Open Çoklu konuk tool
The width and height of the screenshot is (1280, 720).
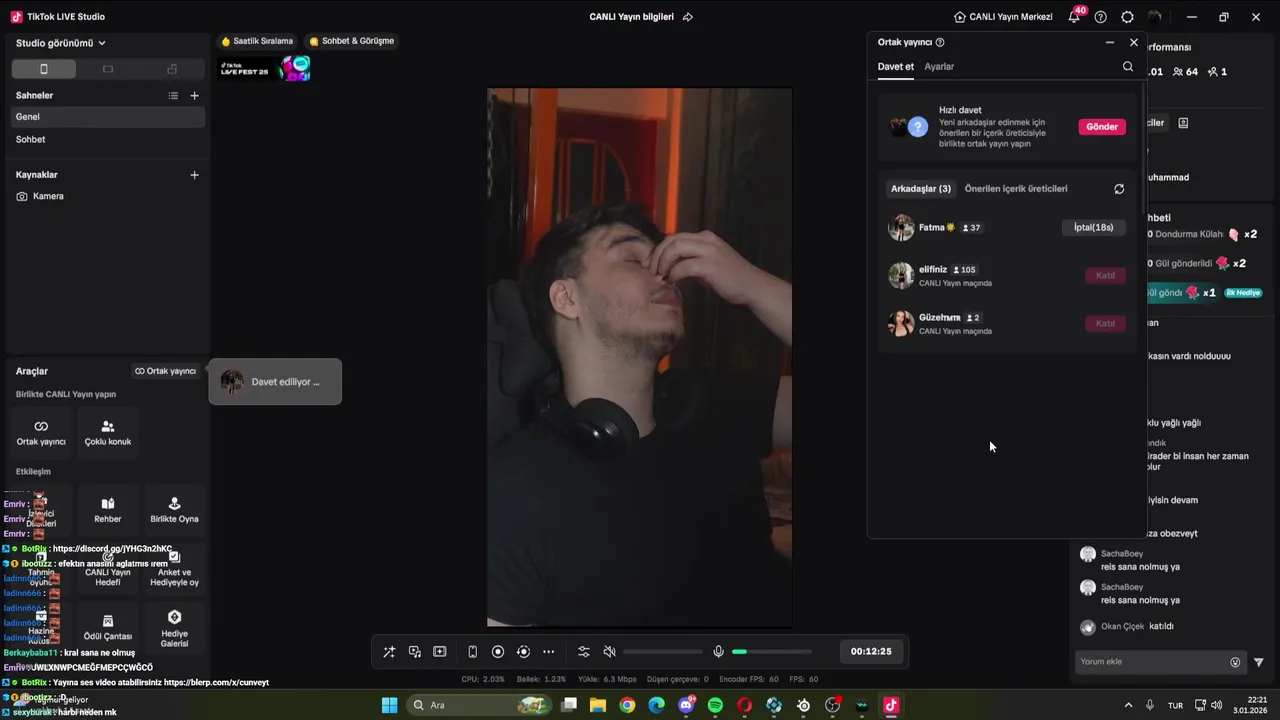pos(108,432)
